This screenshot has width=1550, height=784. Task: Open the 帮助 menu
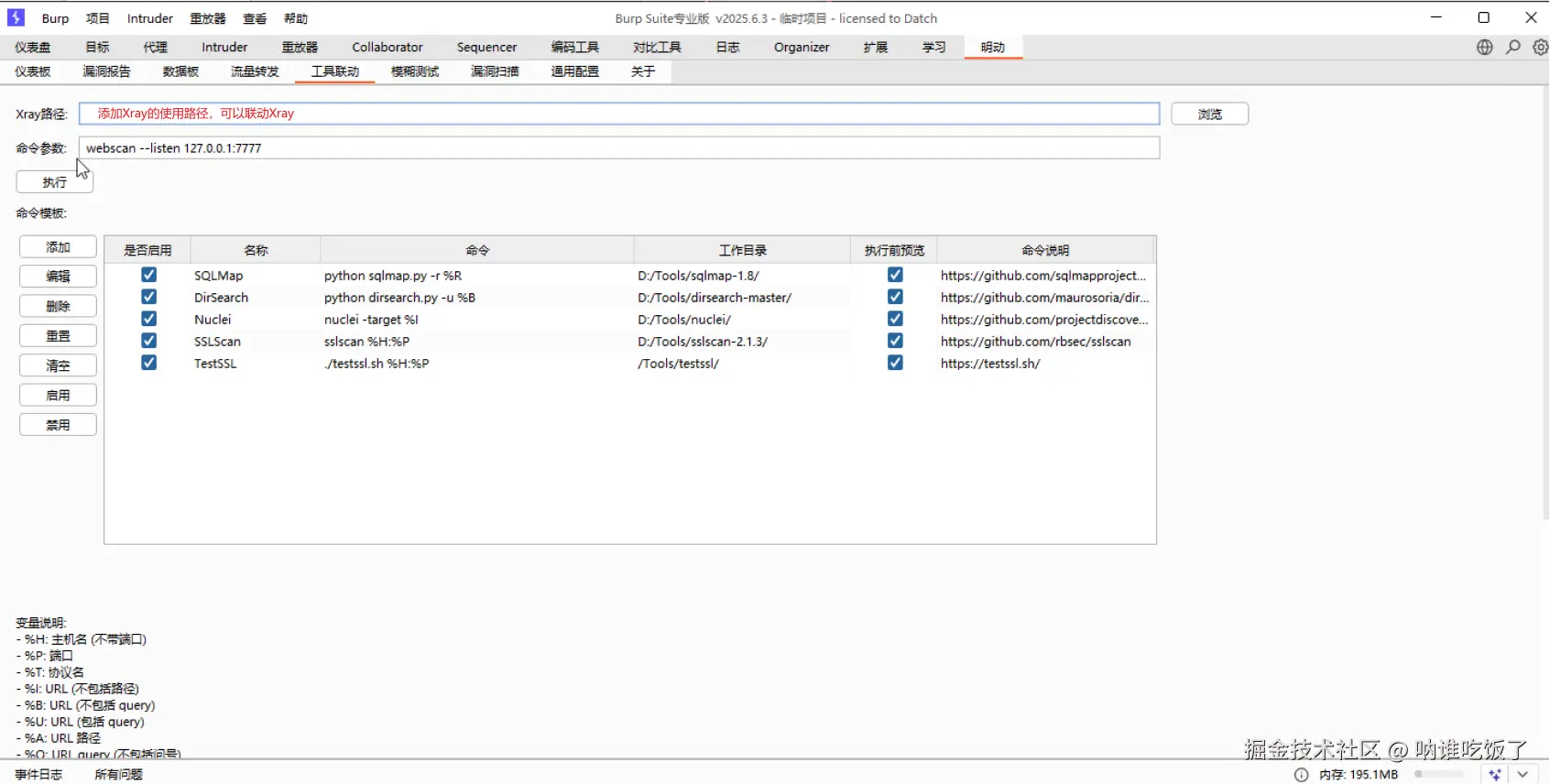pos(296,18)
